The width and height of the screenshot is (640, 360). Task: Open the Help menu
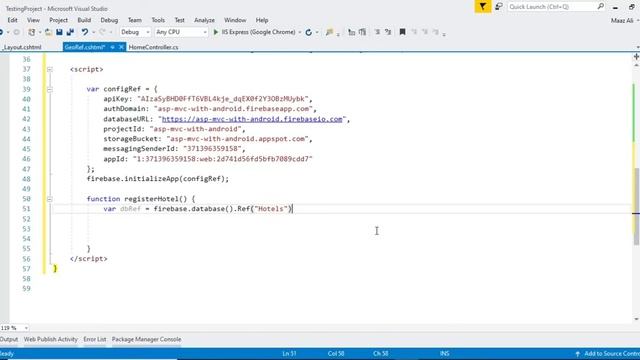(x=262, y=20)
